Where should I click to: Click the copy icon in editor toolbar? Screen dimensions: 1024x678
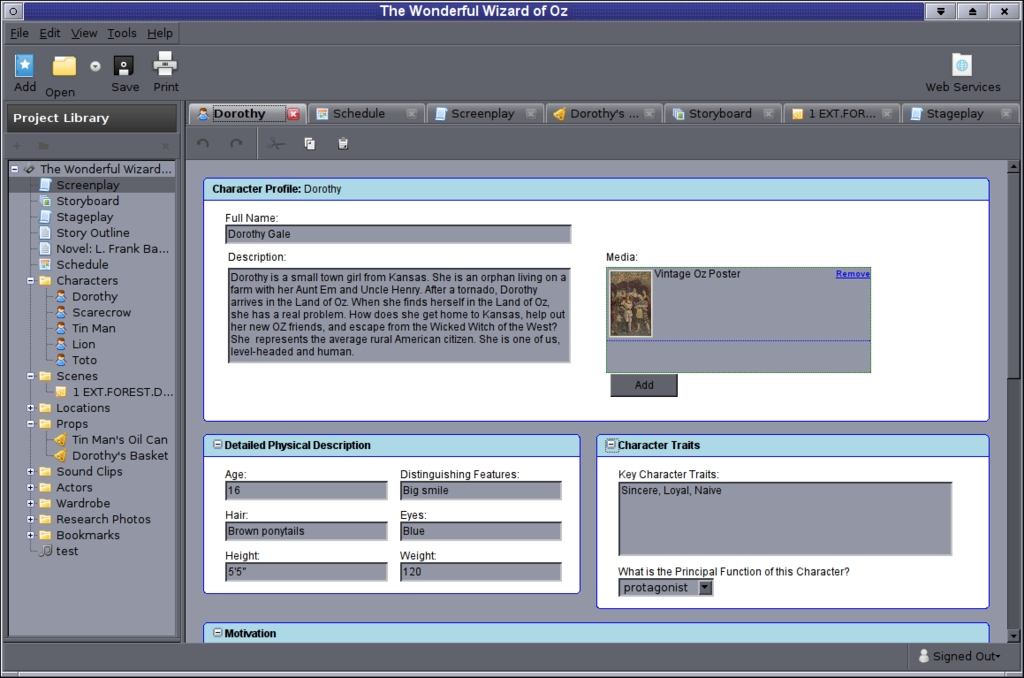(x=310, y=144)
